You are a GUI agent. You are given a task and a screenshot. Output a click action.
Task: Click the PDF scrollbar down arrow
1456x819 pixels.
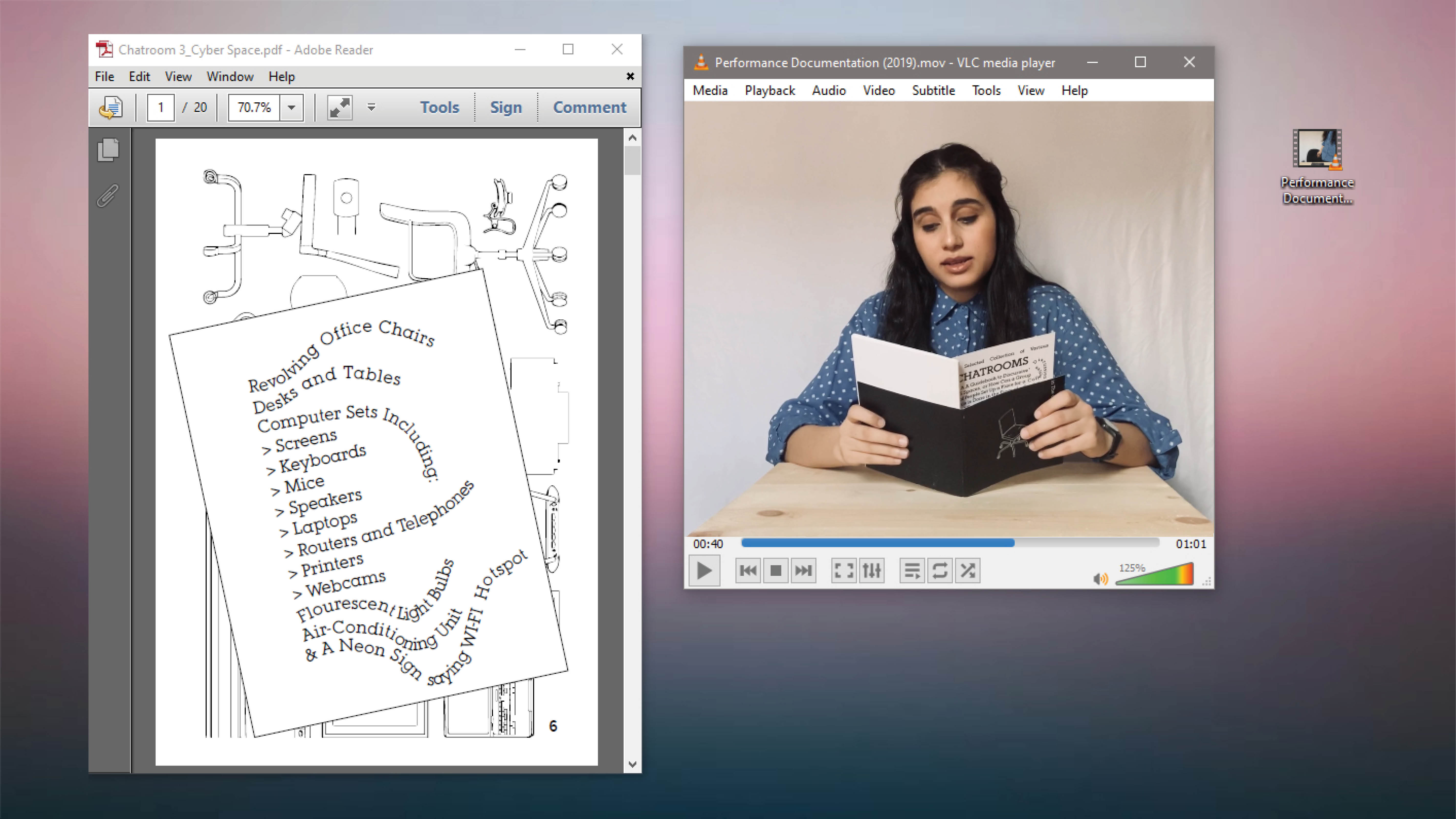coord(633,765)
